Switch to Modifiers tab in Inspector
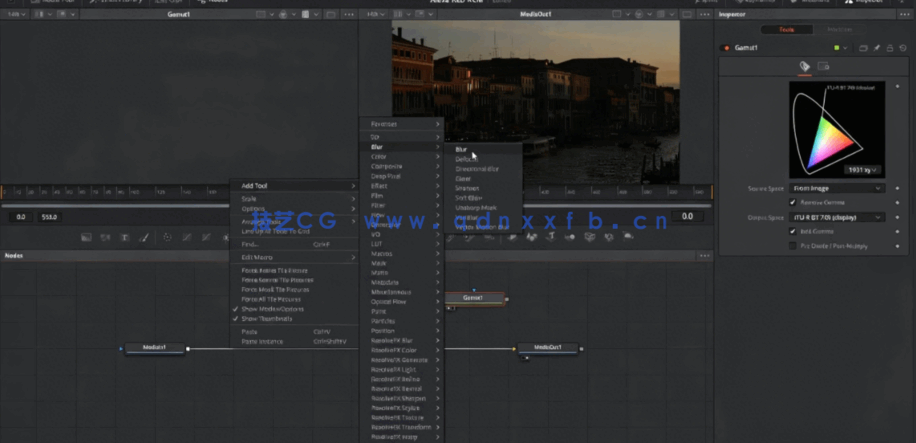 click(x=839, y=29)
